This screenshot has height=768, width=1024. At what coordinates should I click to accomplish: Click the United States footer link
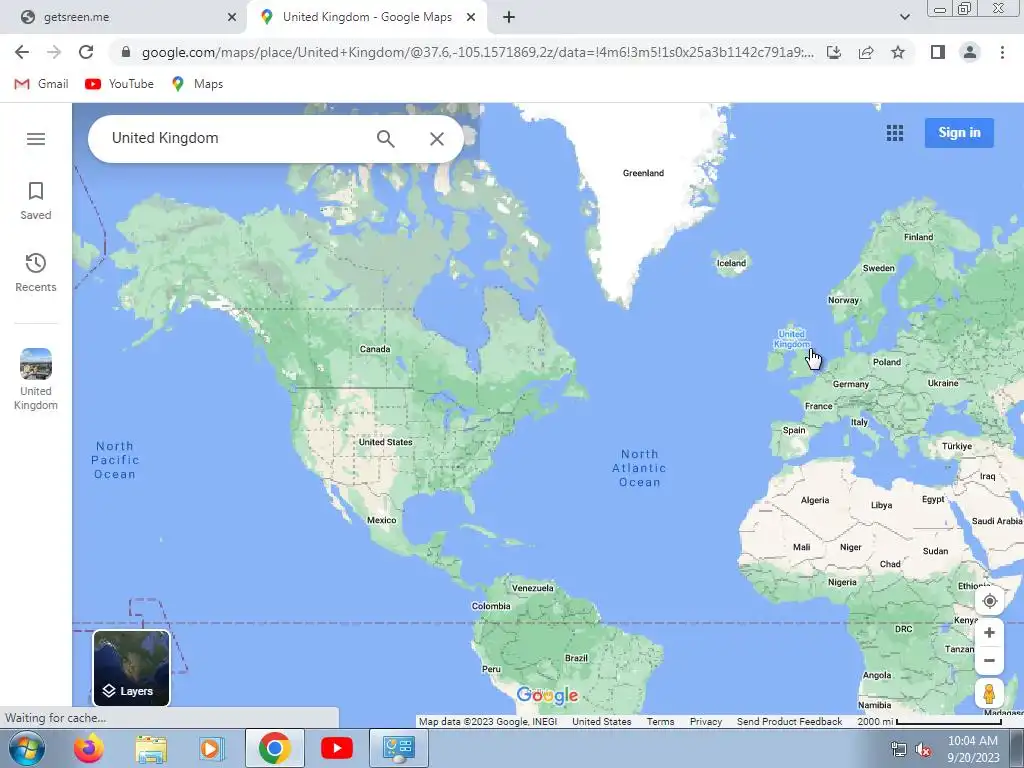pos(601,722)
